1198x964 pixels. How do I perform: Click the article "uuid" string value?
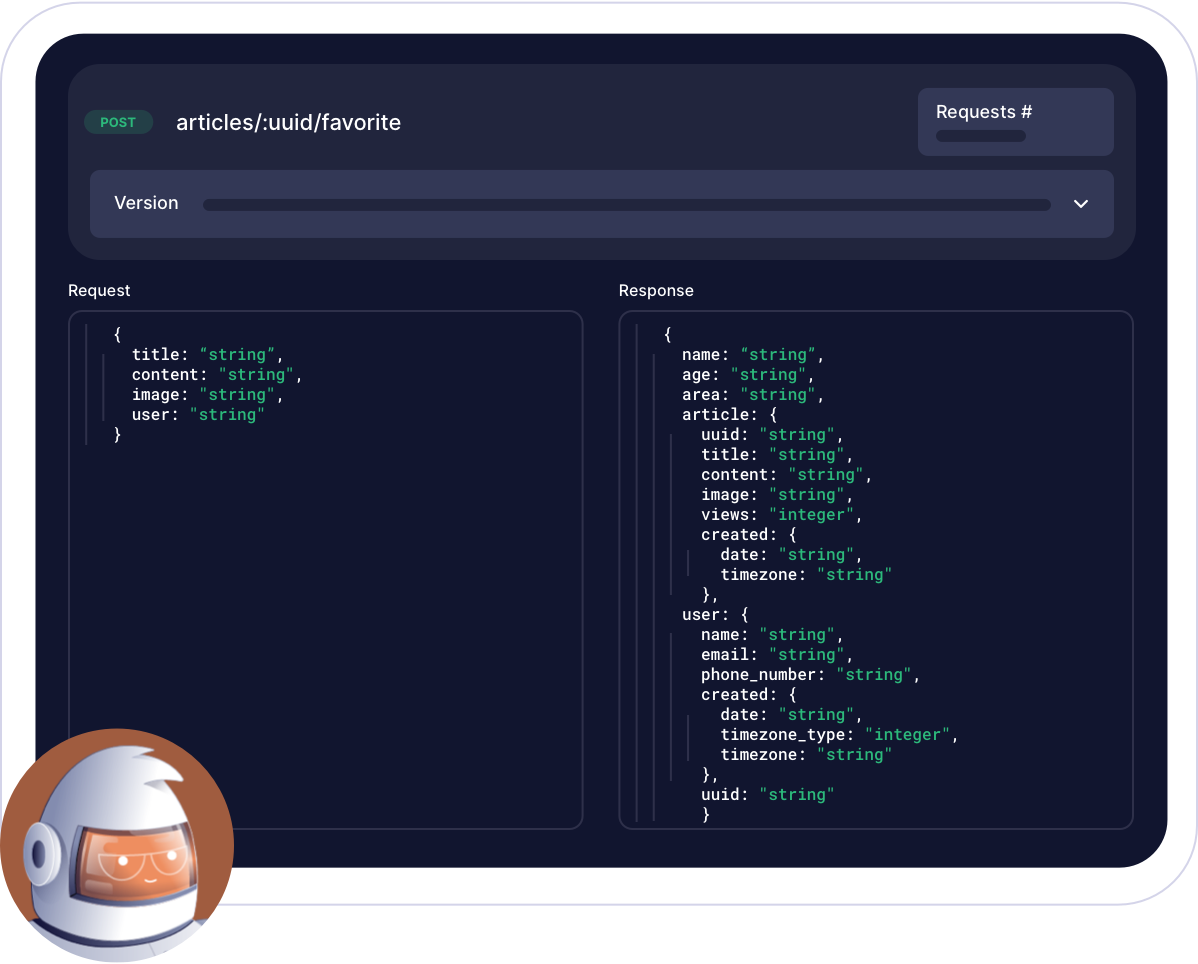click(x=797, y=434)
